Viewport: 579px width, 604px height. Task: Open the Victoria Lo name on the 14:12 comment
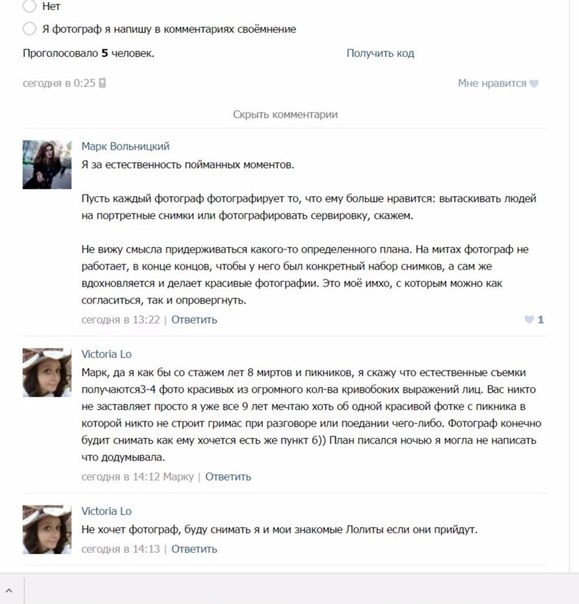[x=106, y=354]
